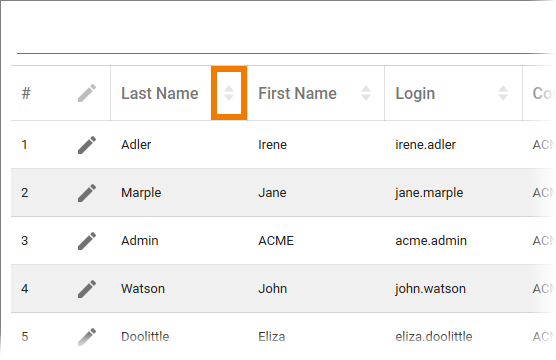Select the Login column header
This screenshot has width=556, height=360.
click(415, 94)
